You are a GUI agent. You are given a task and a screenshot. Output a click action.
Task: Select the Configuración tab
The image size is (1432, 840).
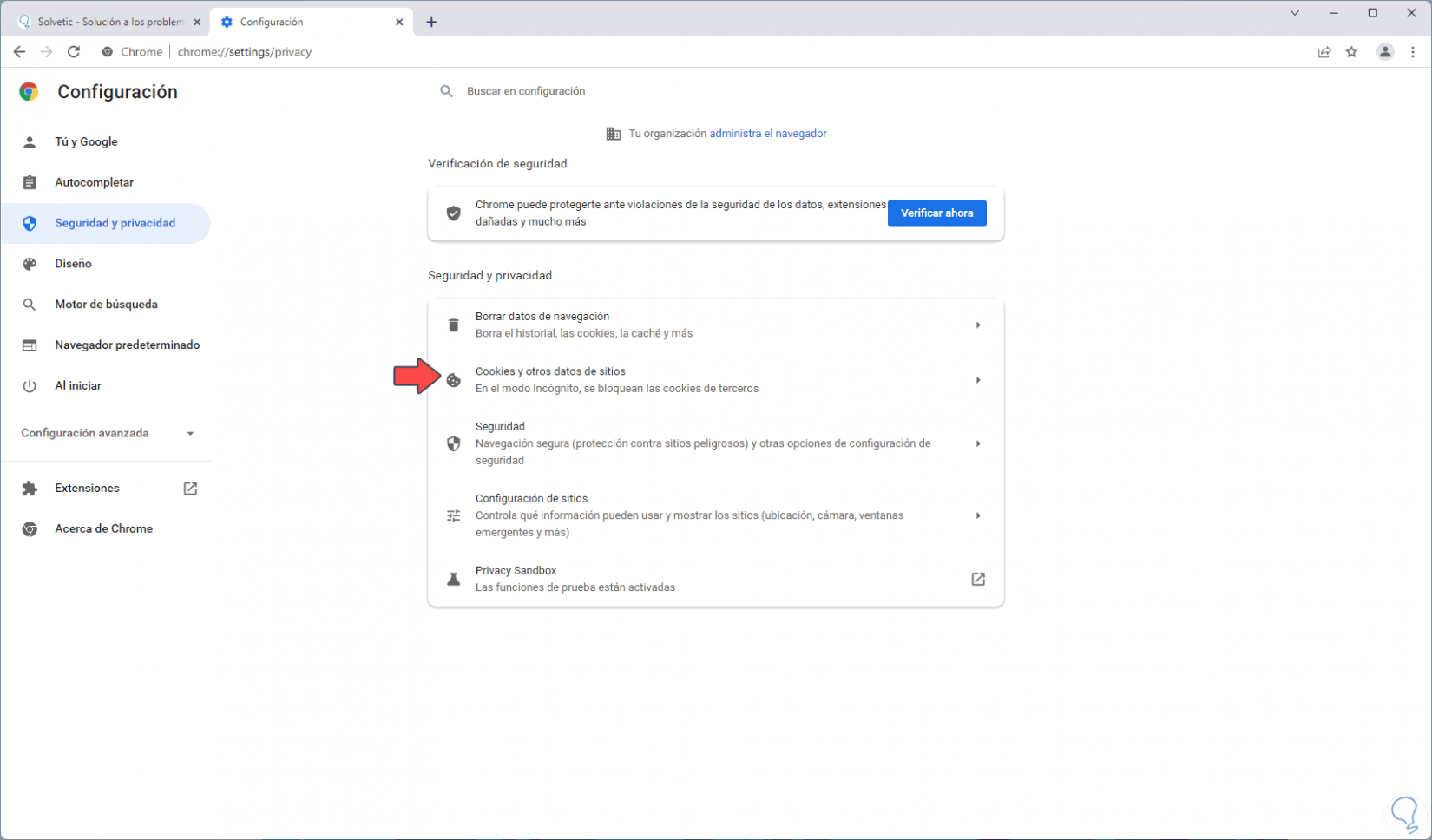pos(311,22)
